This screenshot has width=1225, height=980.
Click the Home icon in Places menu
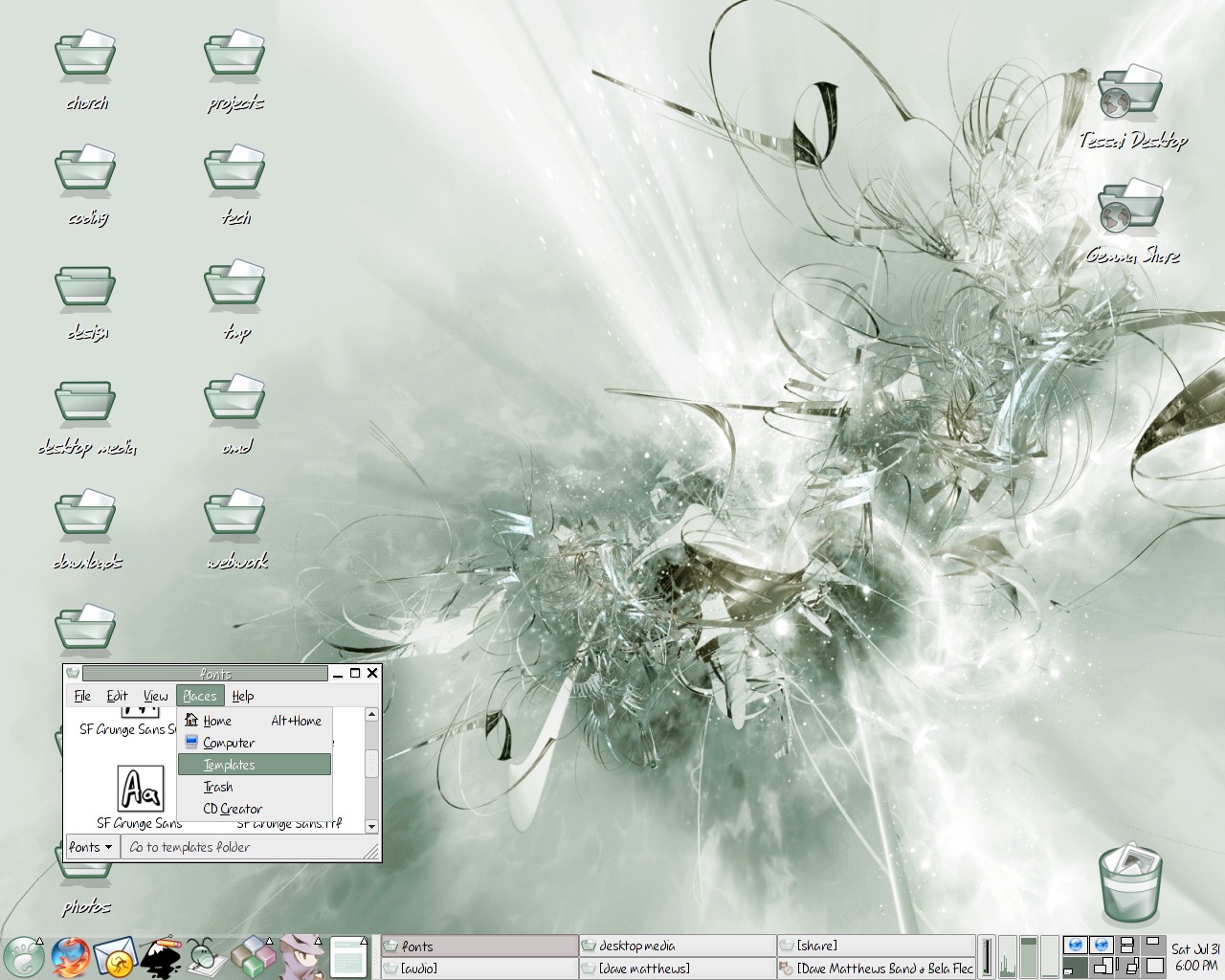click(x=191, y=720)
